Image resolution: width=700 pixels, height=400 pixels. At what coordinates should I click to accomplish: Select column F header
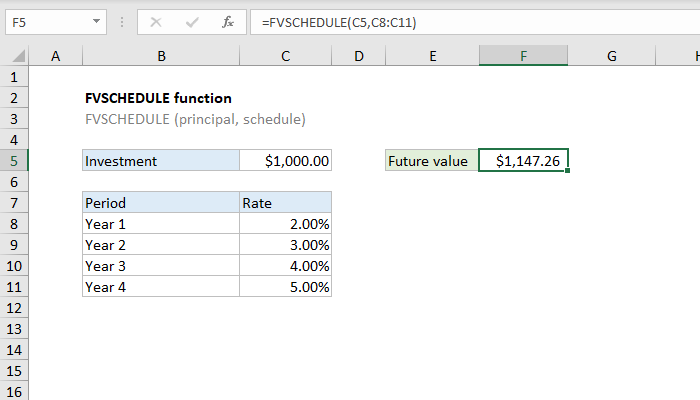tap(524, 58)
